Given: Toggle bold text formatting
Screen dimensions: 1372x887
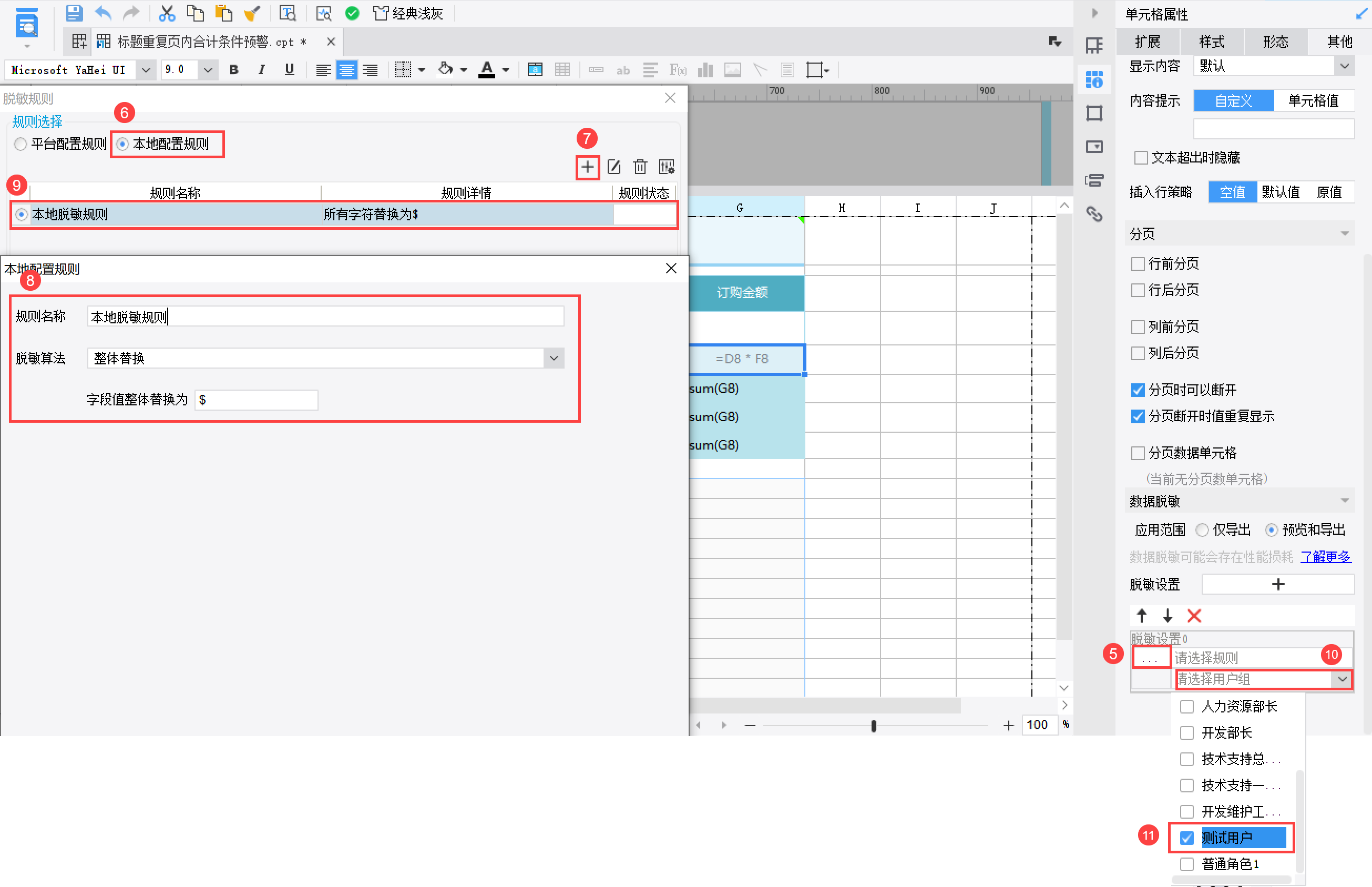Looking at the screenshot, I should pyautogui.click(x=234, y=70).
